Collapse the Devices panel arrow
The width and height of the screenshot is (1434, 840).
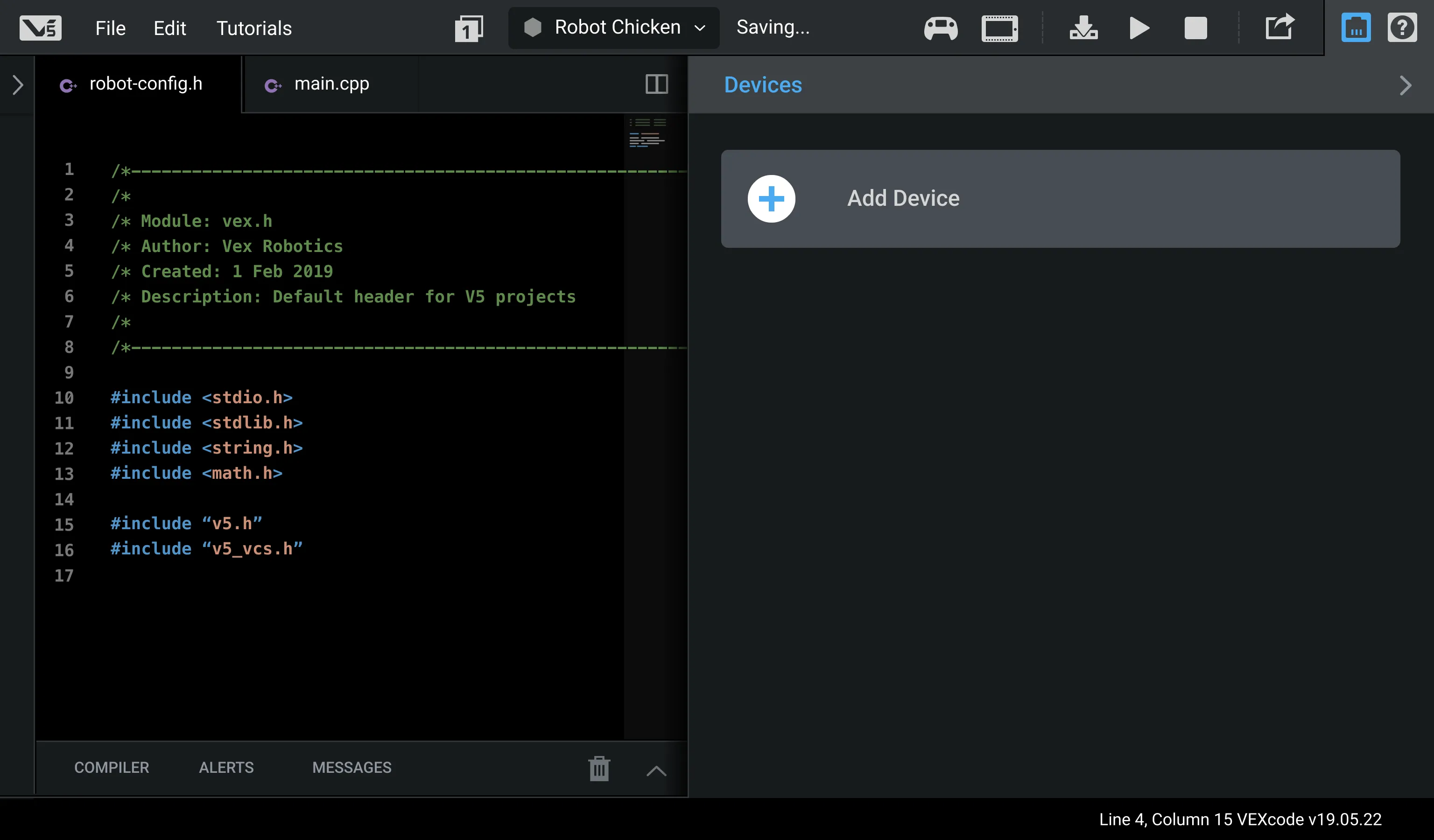coord(1405,85)
